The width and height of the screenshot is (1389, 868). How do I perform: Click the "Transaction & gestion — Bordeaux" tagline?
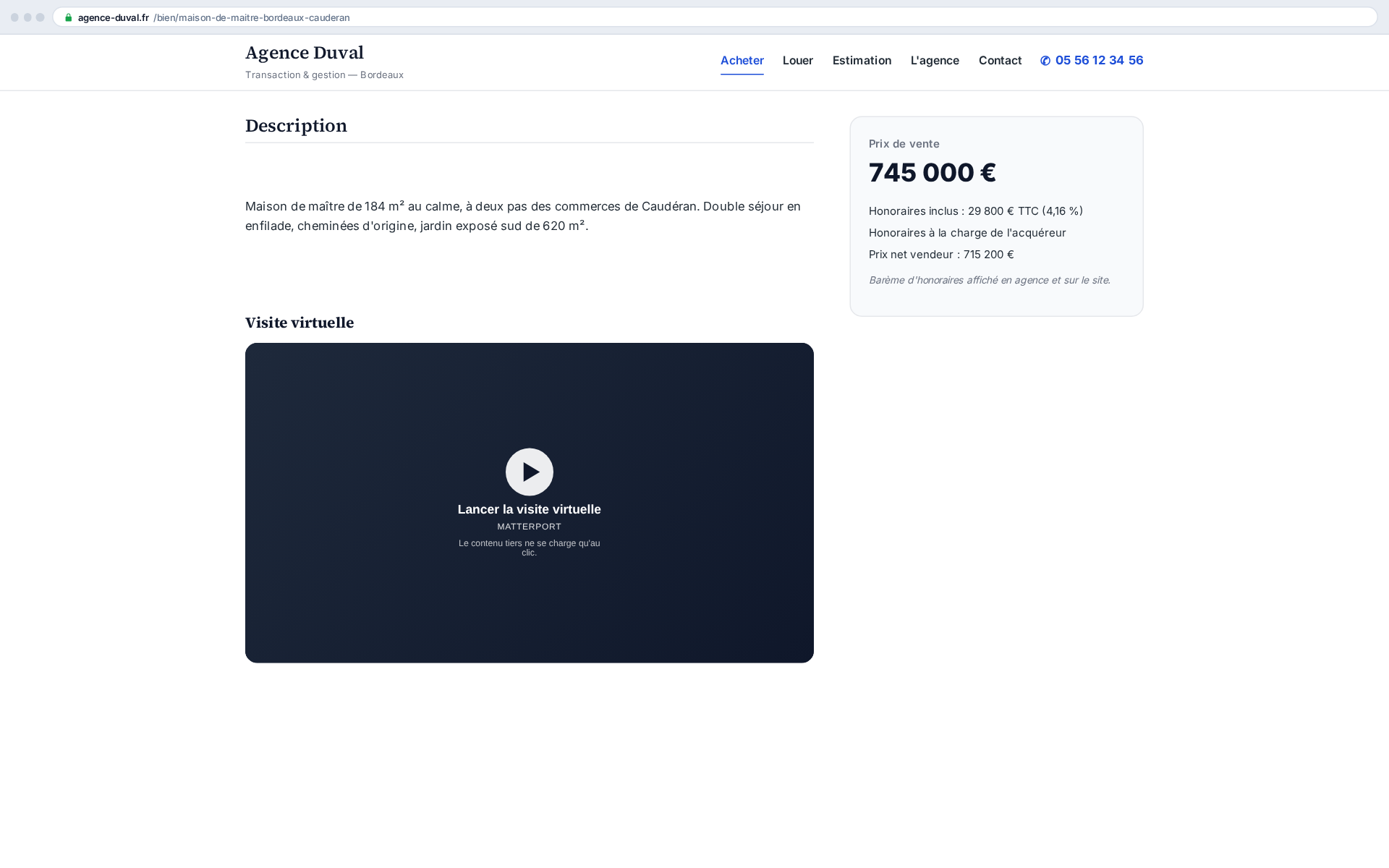click(x=324, y=75)
